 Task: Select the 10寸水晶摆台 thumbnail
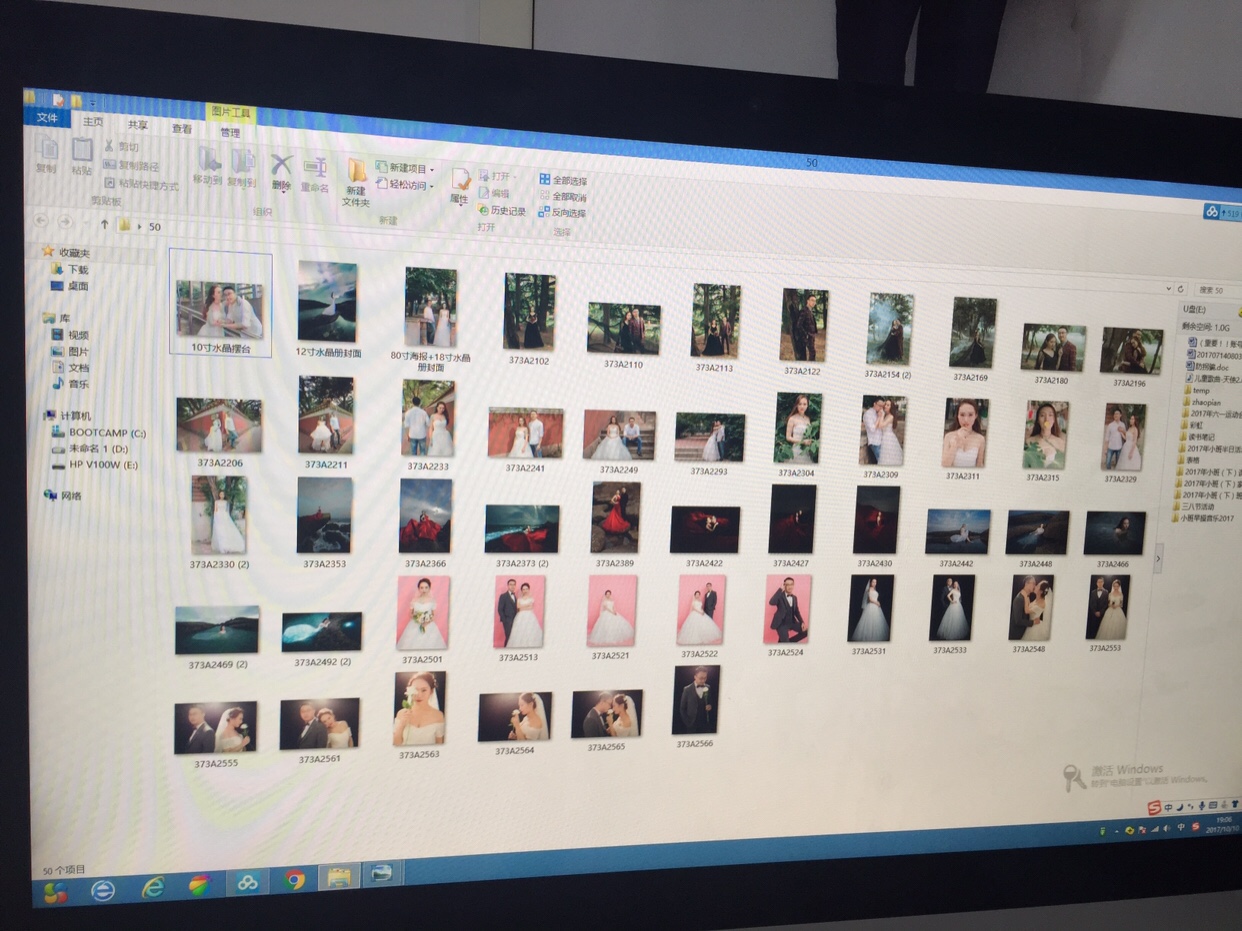click(x=220, y=303)
